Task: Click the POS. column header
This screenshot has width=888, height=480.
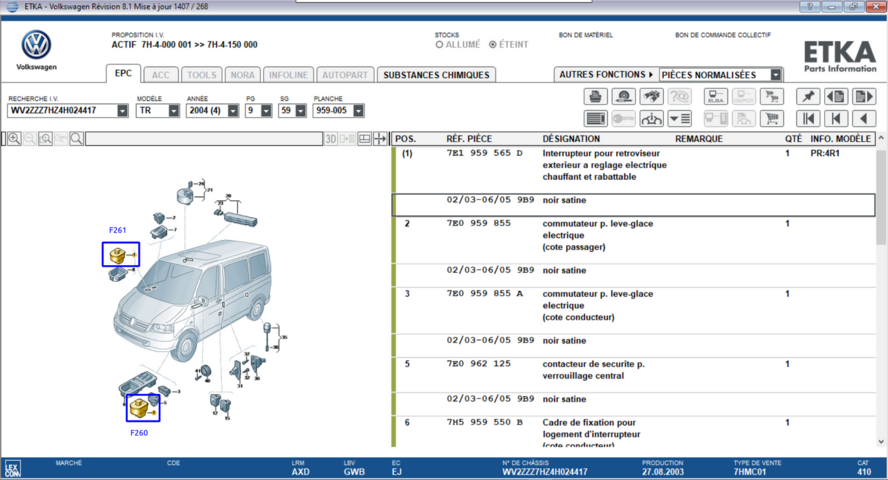Action: 405,139
